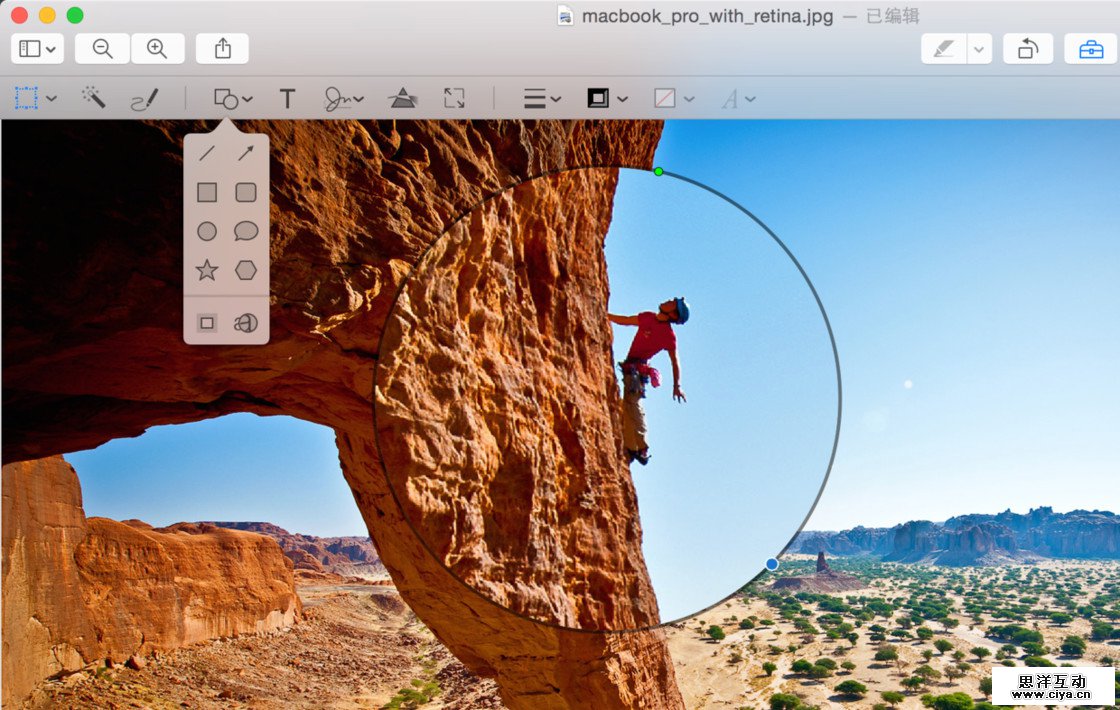The height and width of the screenshot is (710, 1120).
Task: Choose the speech bubble shape
Action: [245, 231]
